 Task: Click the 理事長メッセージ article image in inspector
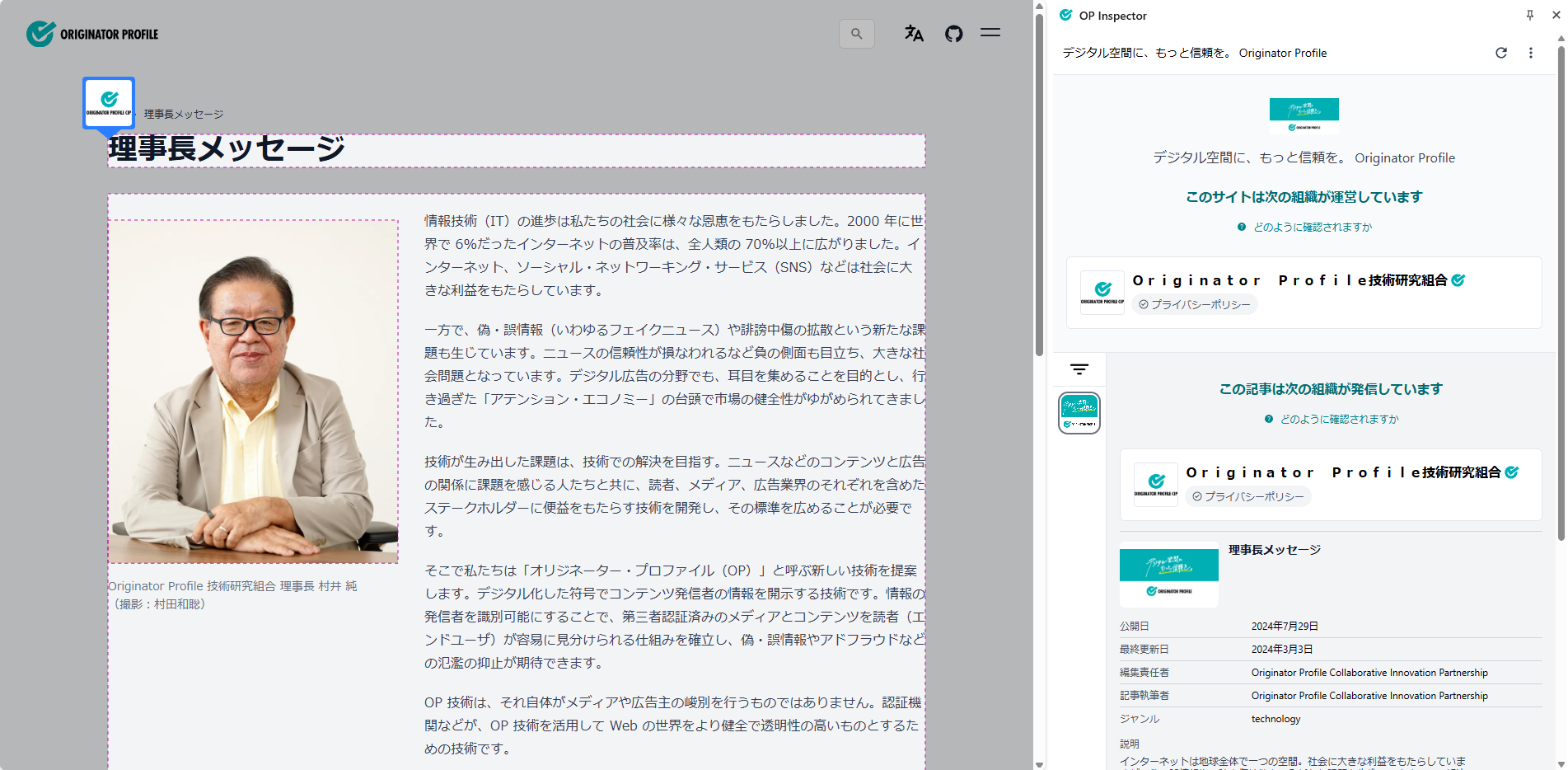(1169, 575)
